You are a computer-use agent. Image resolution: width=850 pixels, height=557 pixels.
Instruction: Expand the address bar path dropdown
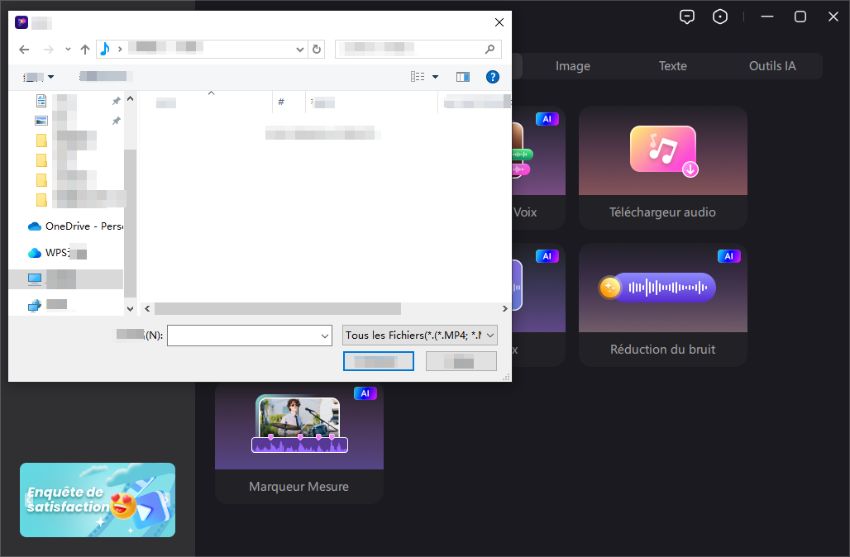[x=300, y=49]
